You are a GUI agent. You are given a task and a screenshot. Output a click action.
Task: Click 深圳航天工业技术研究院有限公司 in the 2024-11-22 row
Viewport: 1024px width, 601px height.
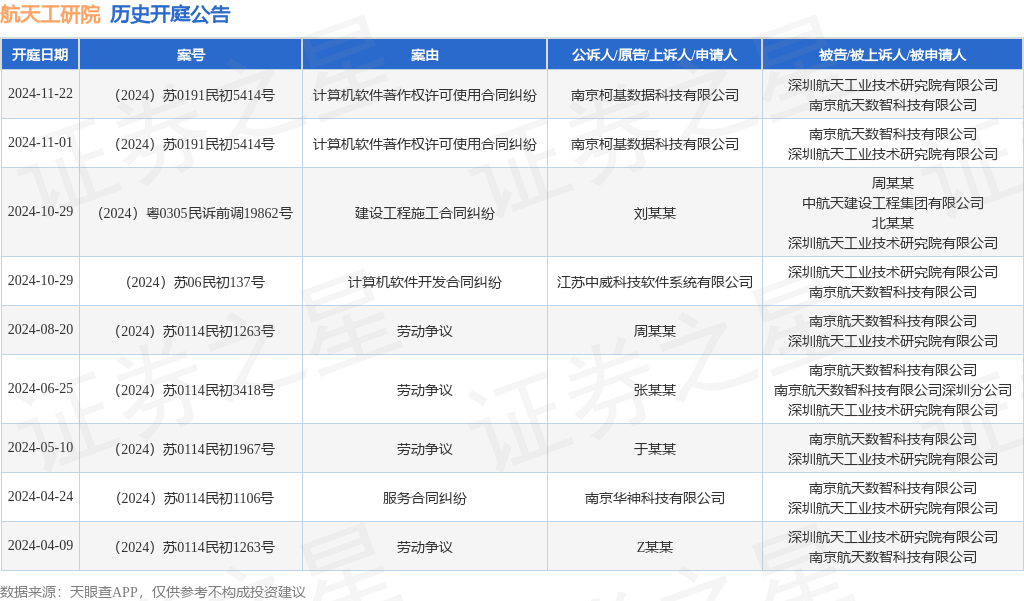893,85
